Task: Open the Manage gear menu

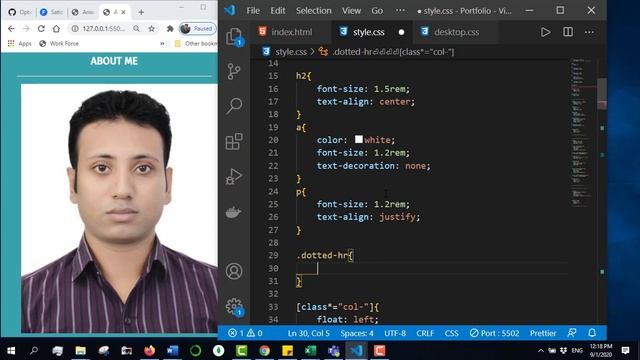Action: [234, 306]
